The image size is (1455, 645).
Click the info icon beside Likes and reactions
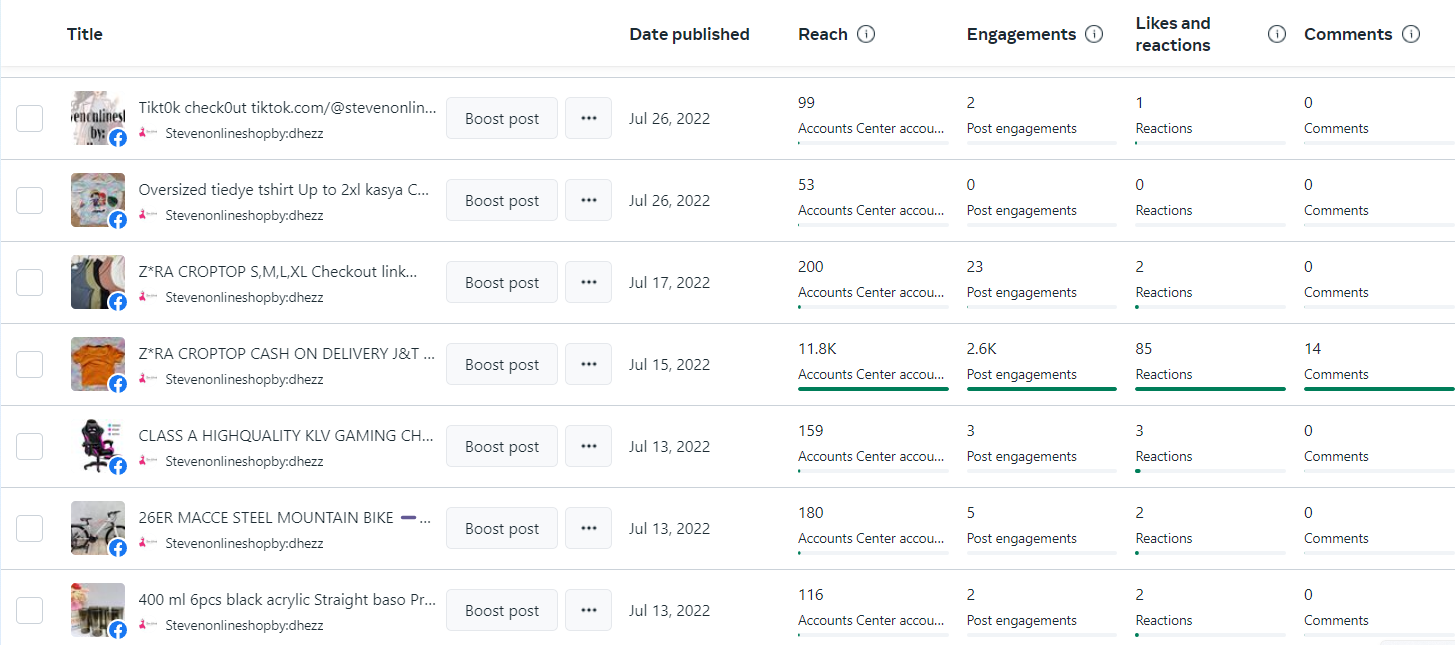pyautogui.click(x=1277, y=34)
